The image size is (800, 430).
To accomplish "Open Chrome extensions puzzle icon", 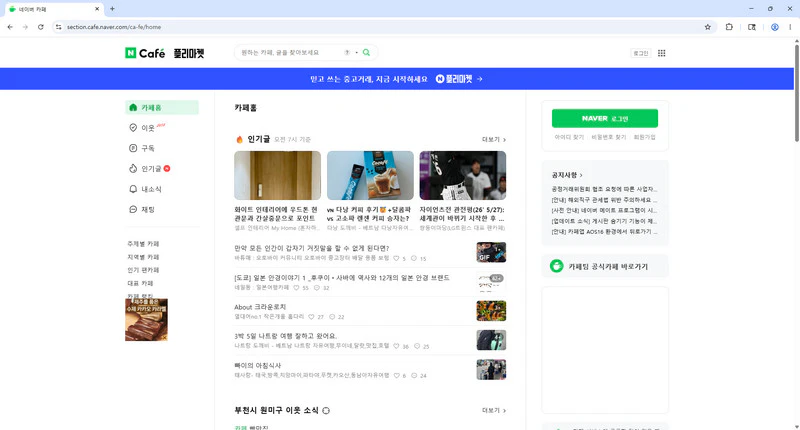I will 729,27.
